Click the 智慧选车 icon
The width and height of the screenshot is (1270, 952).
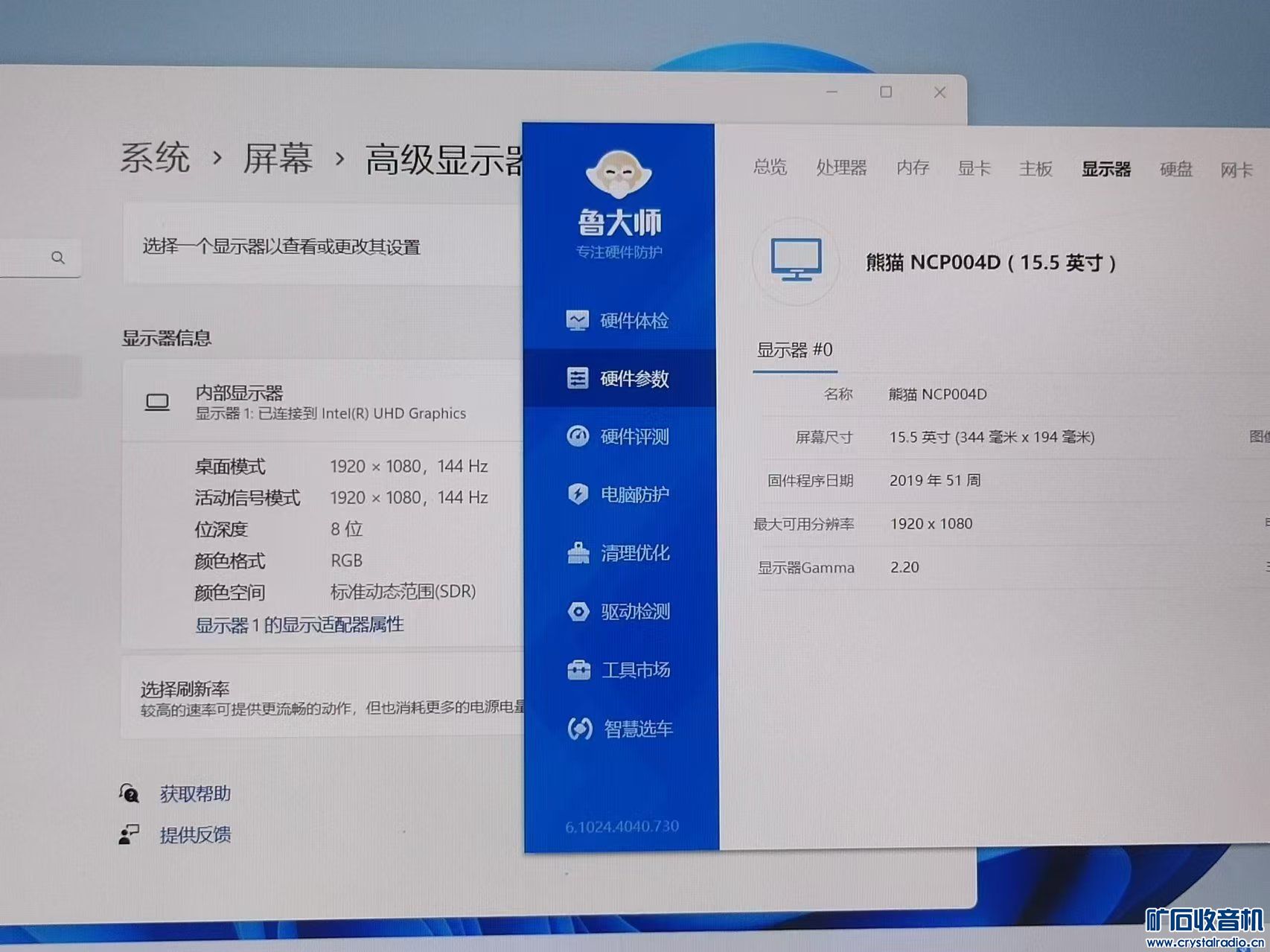(580, 728)
